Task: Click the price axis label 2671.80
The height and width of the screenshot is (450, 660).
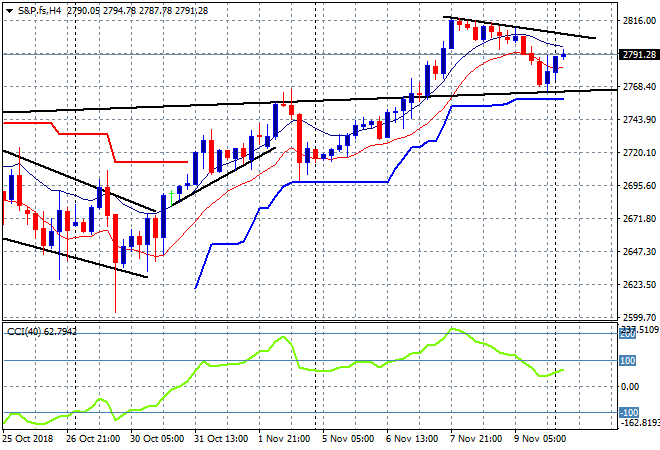Action: point(639,218)
